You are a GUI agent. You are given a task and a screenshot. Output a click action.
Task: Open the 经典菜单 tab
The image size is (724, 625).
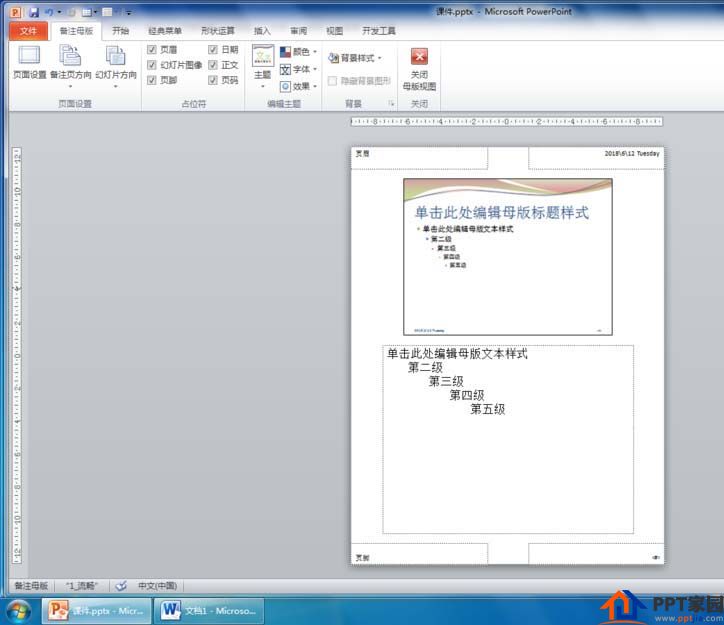[x=165, y=31]
